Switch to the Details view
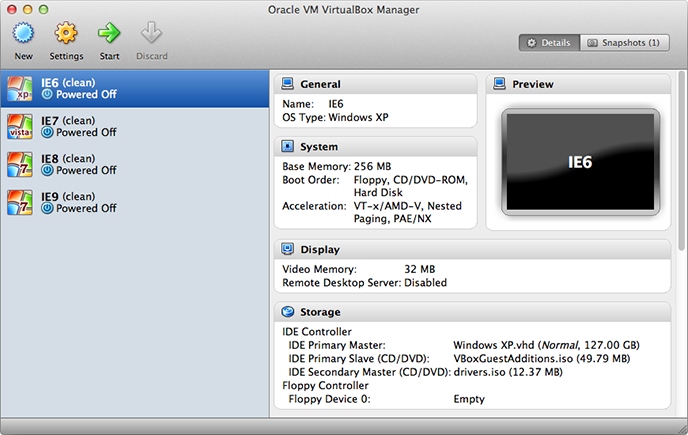This screenshot has height=435, width=688. [x=549, y=43]
